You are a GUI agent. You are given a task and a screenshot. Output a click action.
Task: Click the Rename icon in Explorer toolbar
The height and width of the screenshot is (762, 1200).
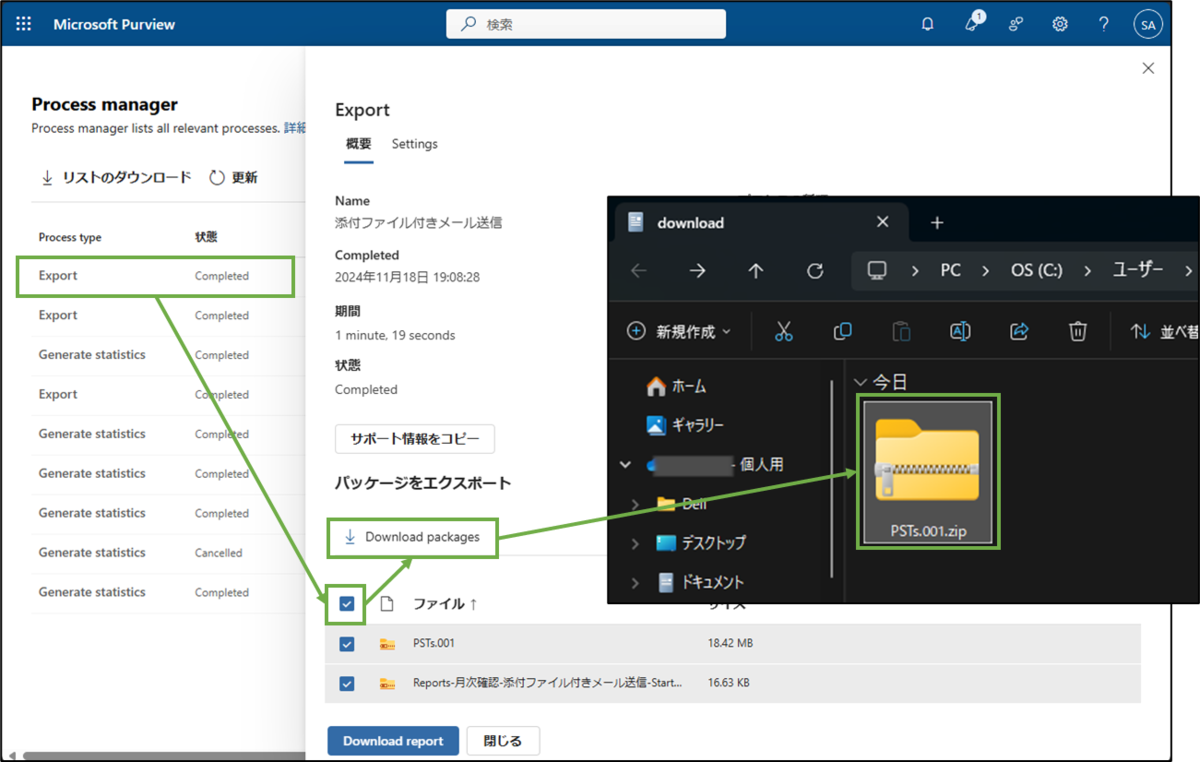pos(960,332)
